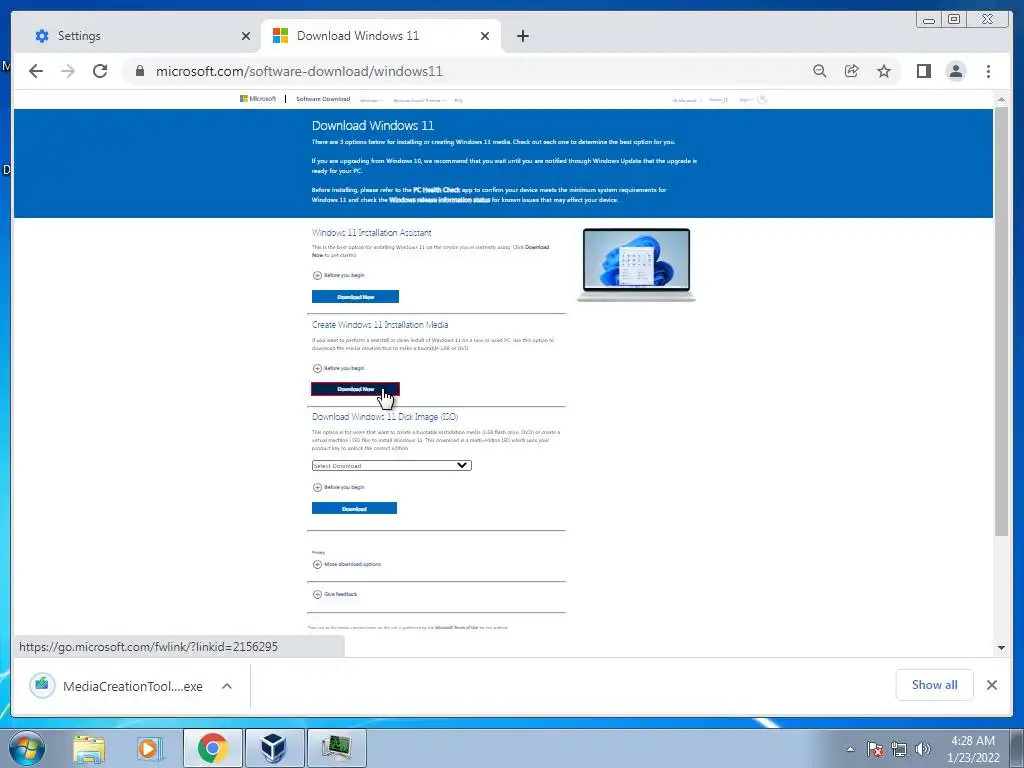Image resolution: width=1024 pixels, height=768 pixels.
Task: Open the Microsoft Terms of Use link
Action: pyautogui.click(x=456, y=628)
